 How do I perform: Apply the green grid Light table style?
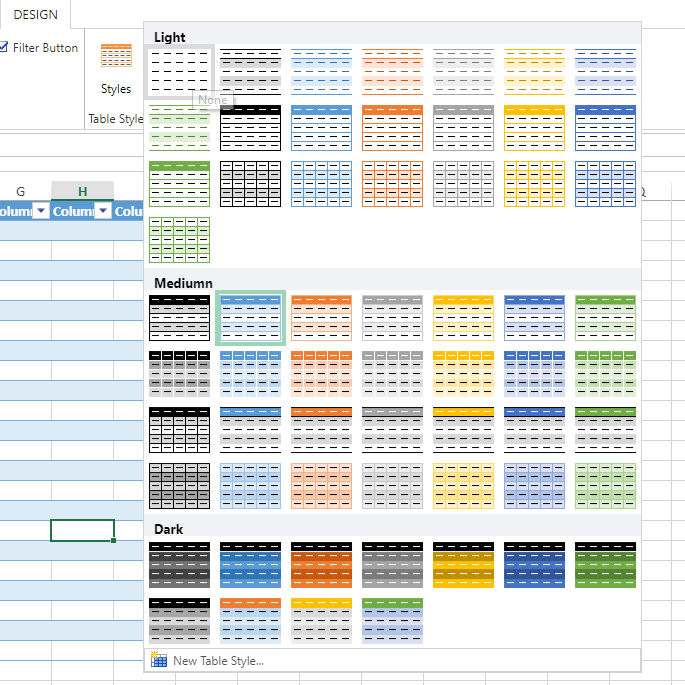[179, 240]
